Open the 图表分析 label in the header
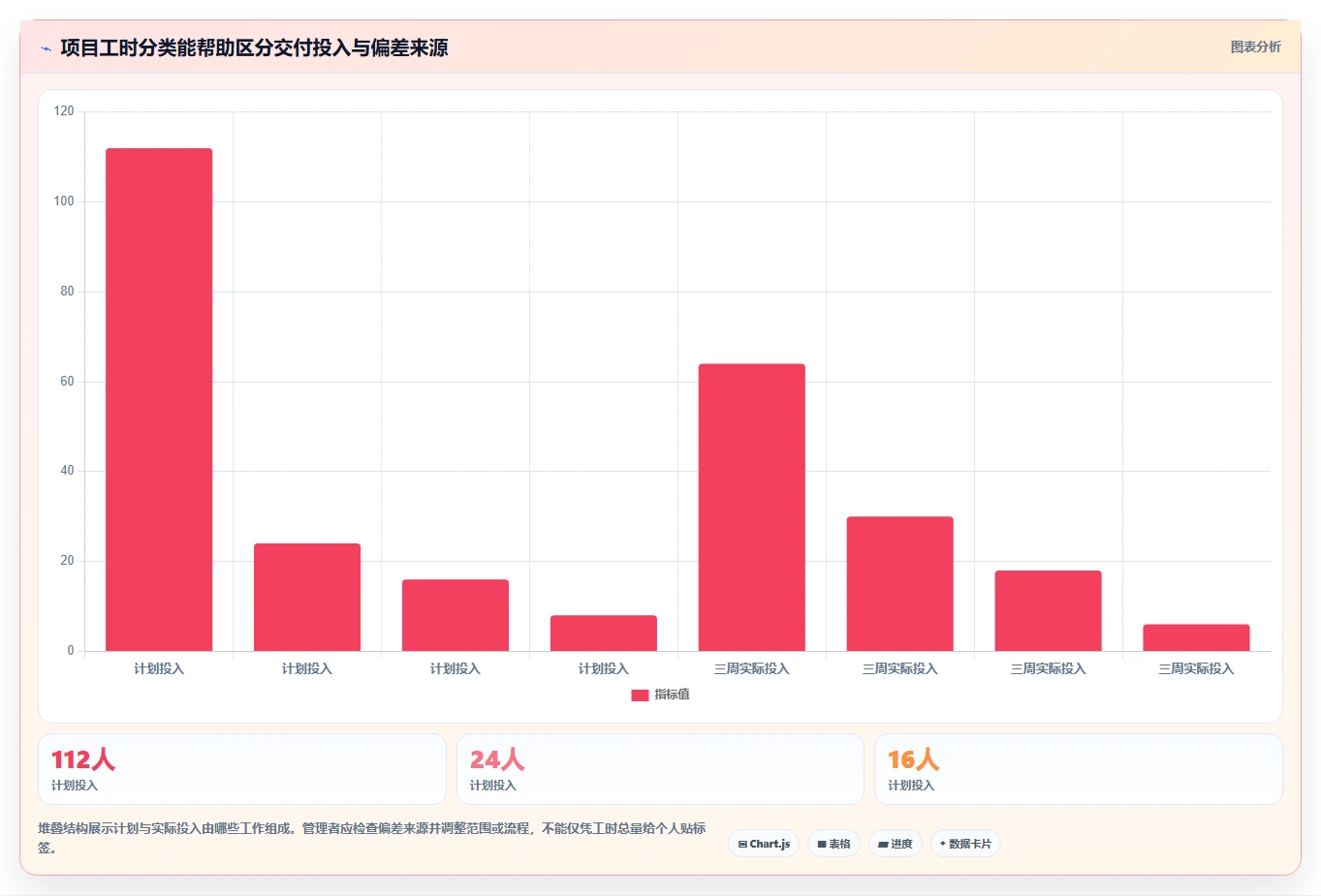1321x896 pixels. pyautogui.click(x=1255, y=46)
